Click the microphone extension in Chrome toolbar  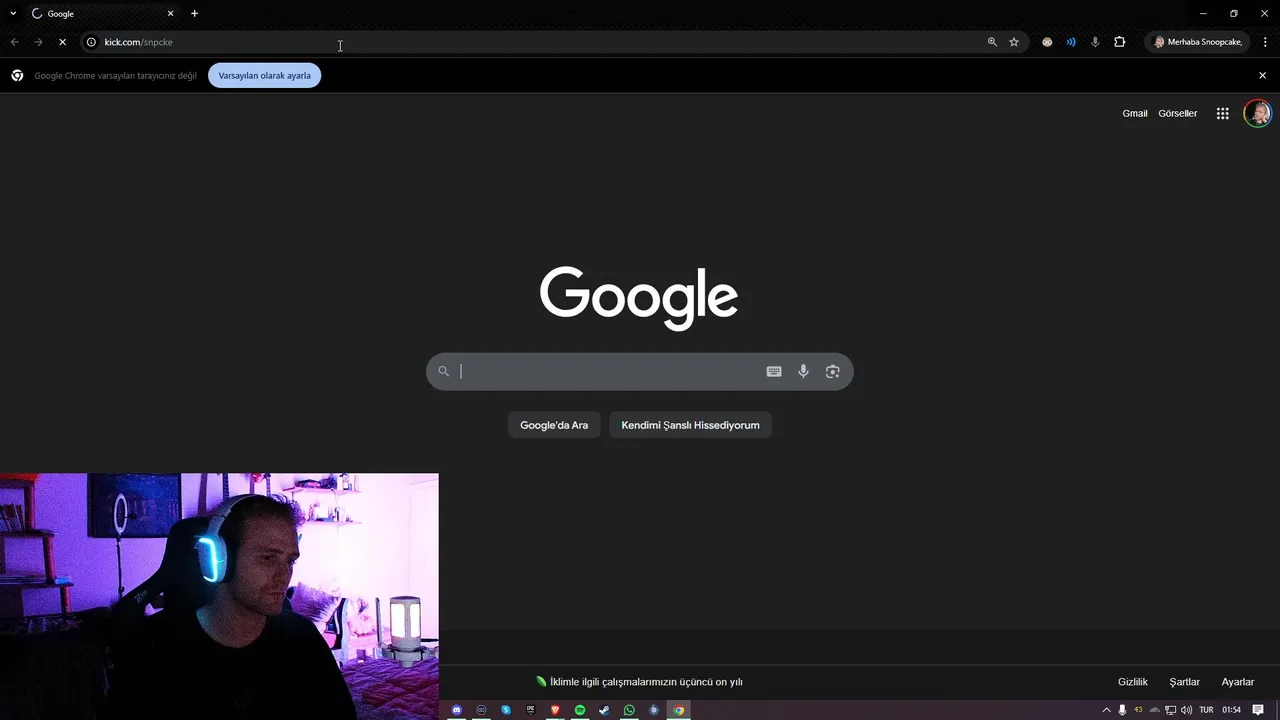1095,42
